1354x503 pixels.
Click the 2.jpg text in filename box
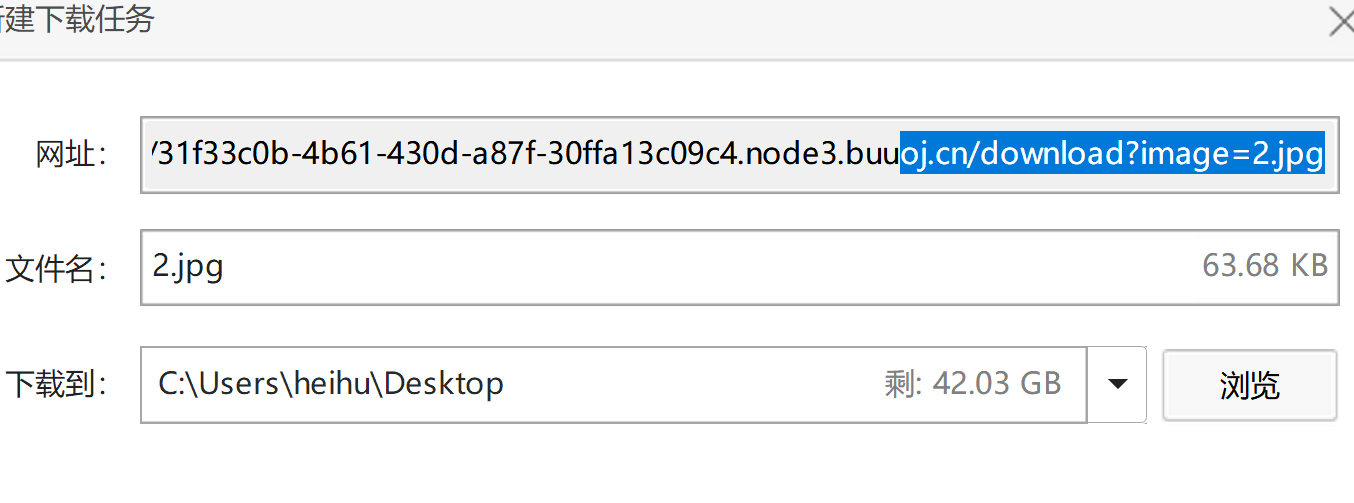tap(188, 266)
